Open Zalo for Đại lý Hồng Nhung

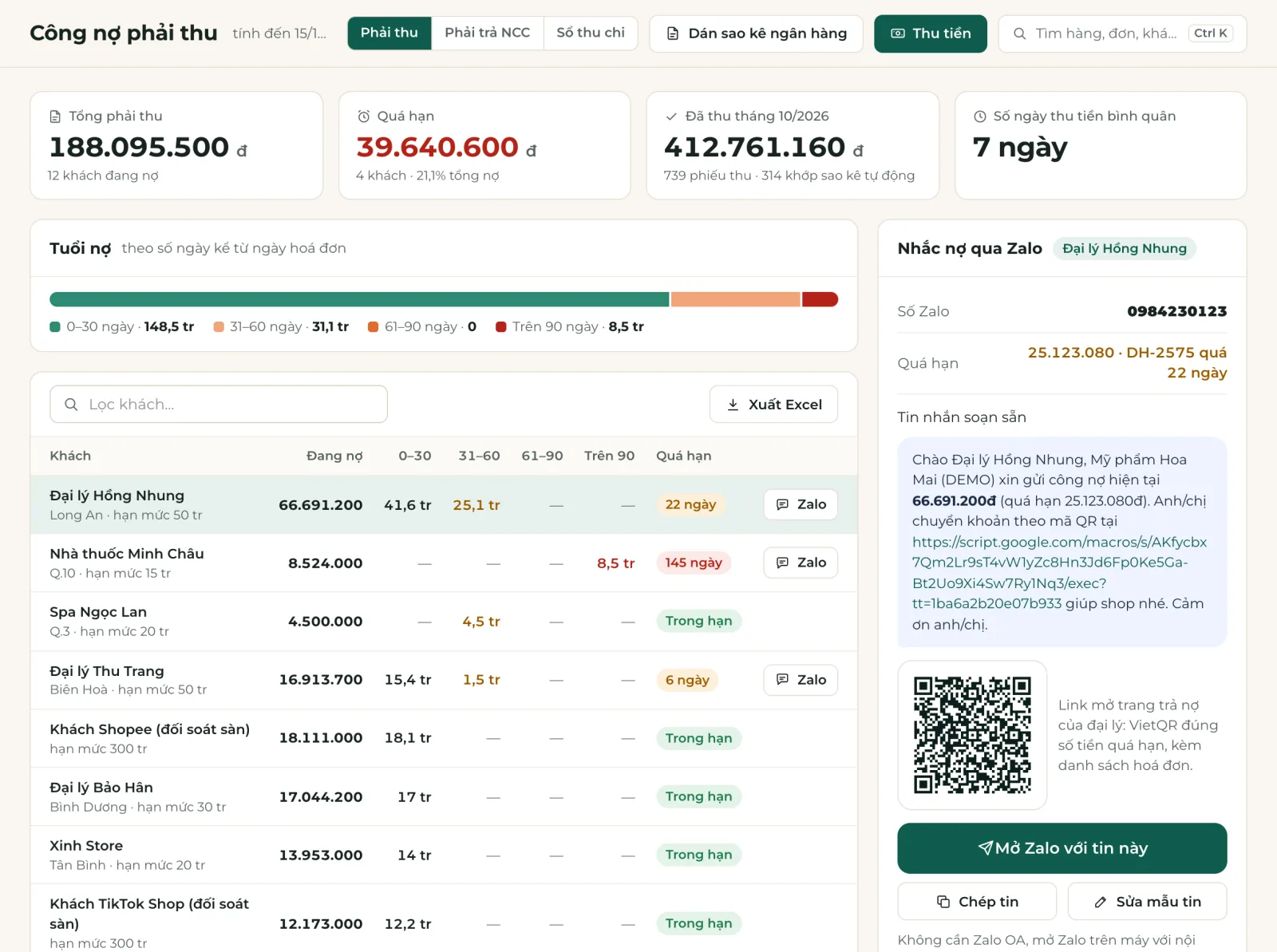pos(801,504)
